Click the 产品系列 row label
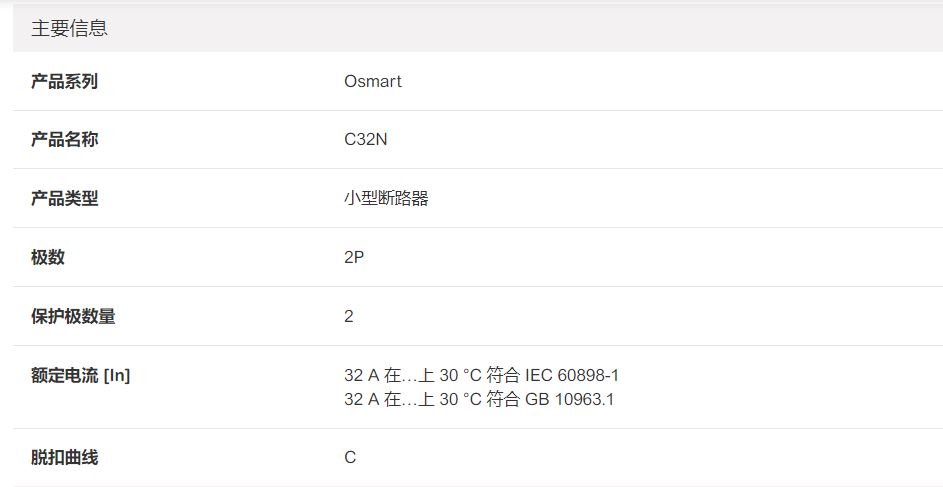Screen dimensions: 943x487 pyautogui.click(x=64, y=82)
